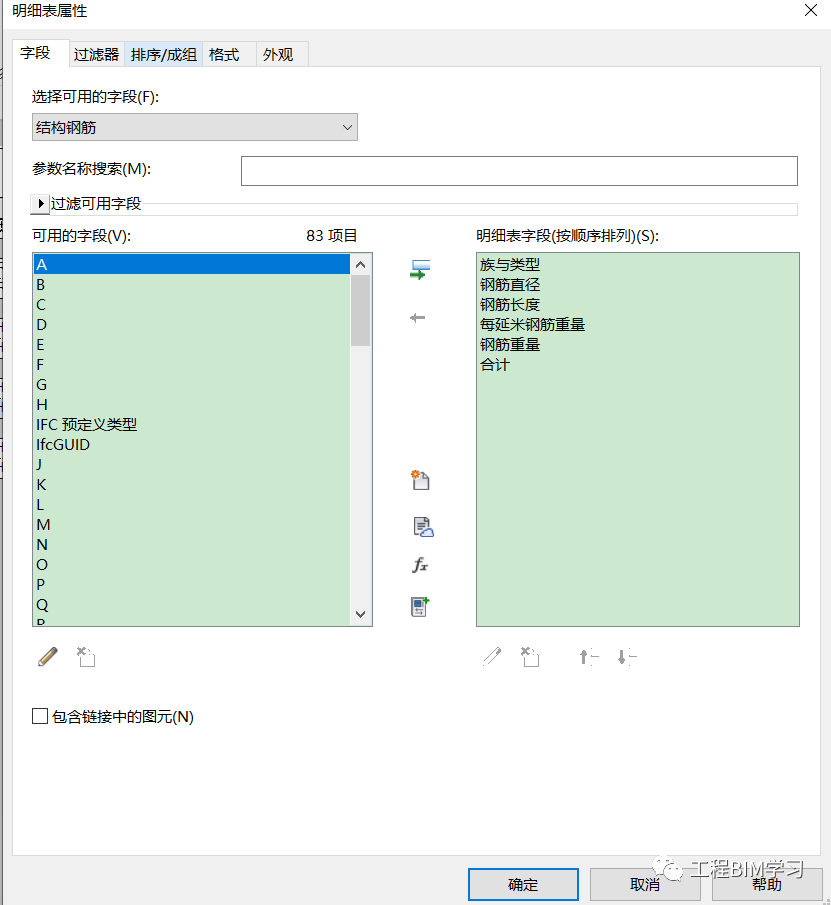Switch to the 过滤器 tab
Viewport: 831px width, 905px height.
96,55
